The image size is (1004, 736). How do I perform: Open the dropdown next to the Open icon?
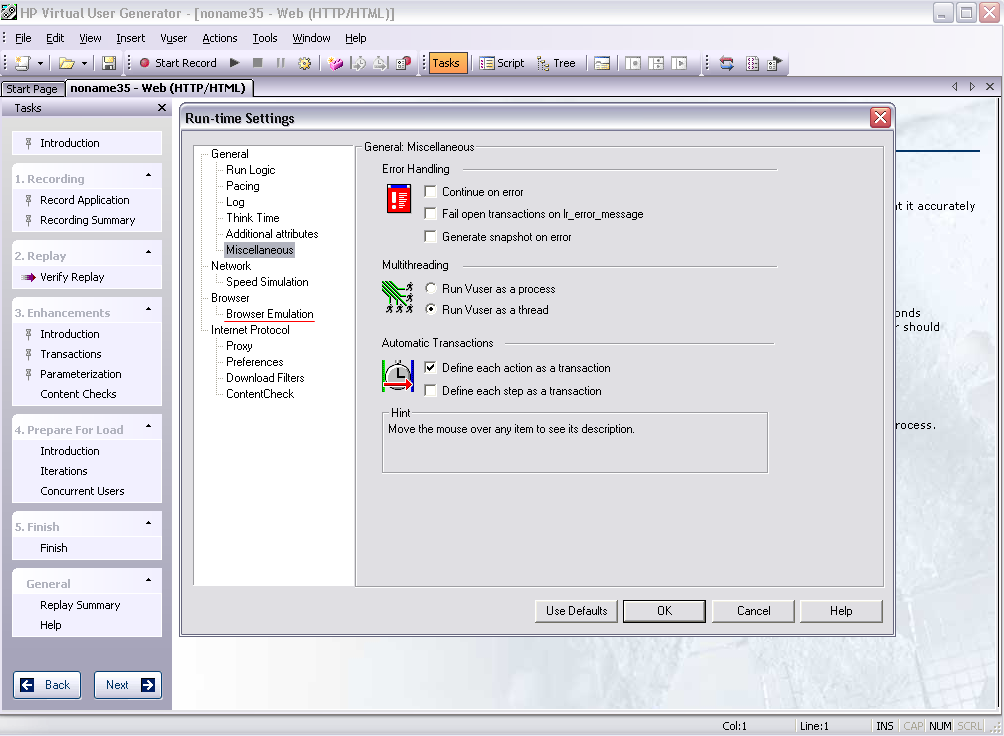[x=83, y=63]
